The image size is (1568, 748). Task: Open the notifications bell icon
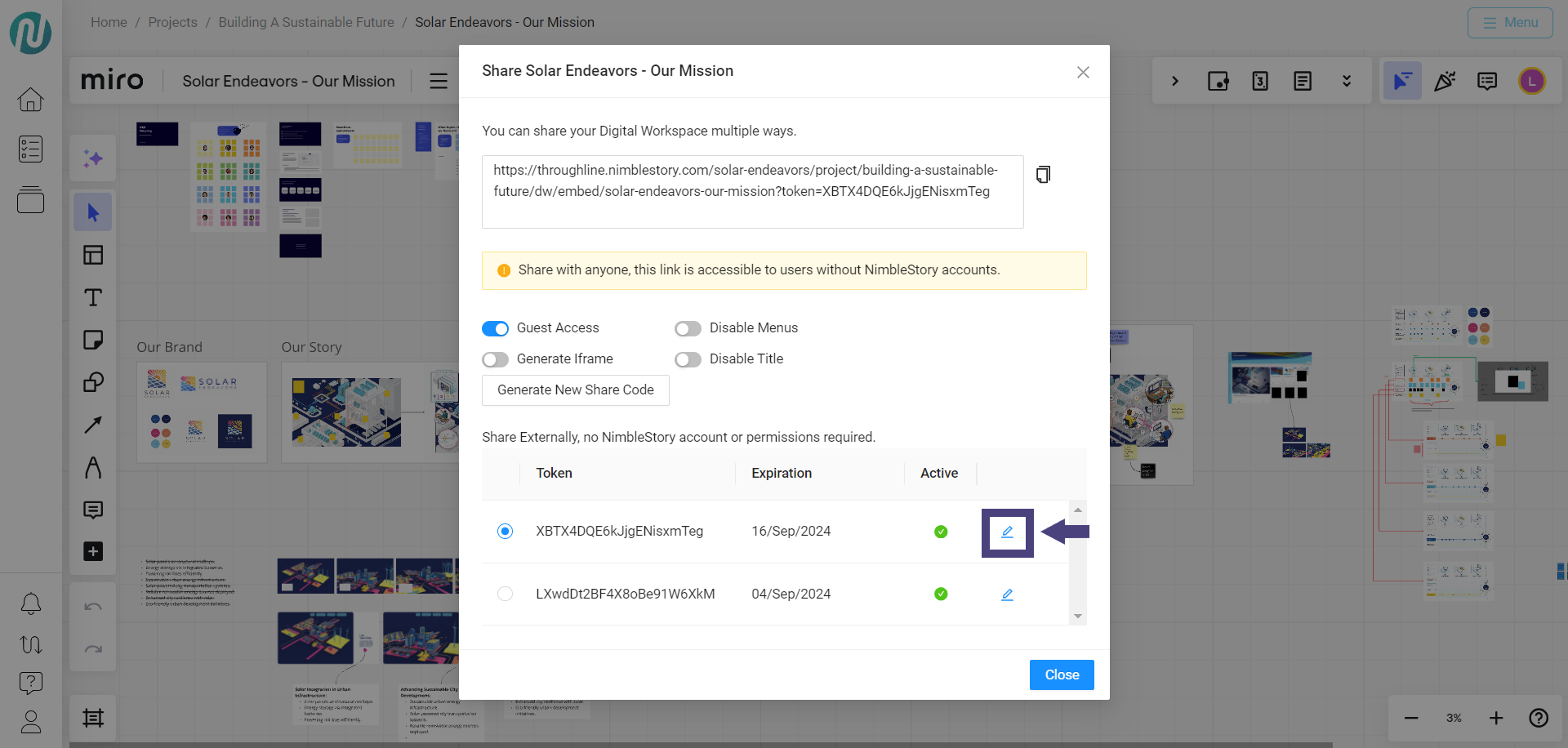(x=31, y=604)
